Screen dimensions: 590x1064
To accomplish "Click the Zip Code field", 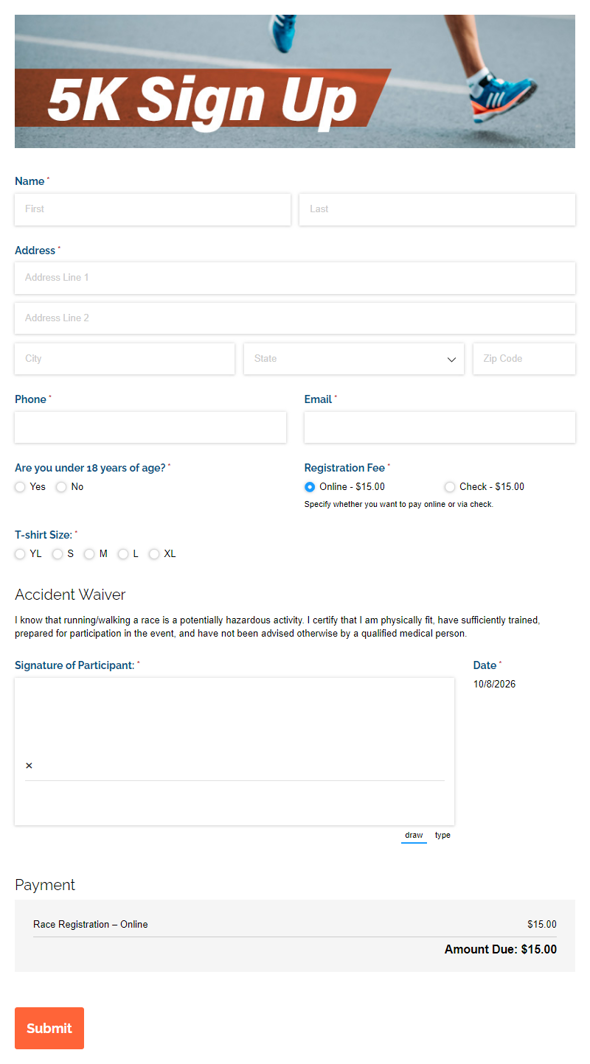I will (x=524, y=358).
